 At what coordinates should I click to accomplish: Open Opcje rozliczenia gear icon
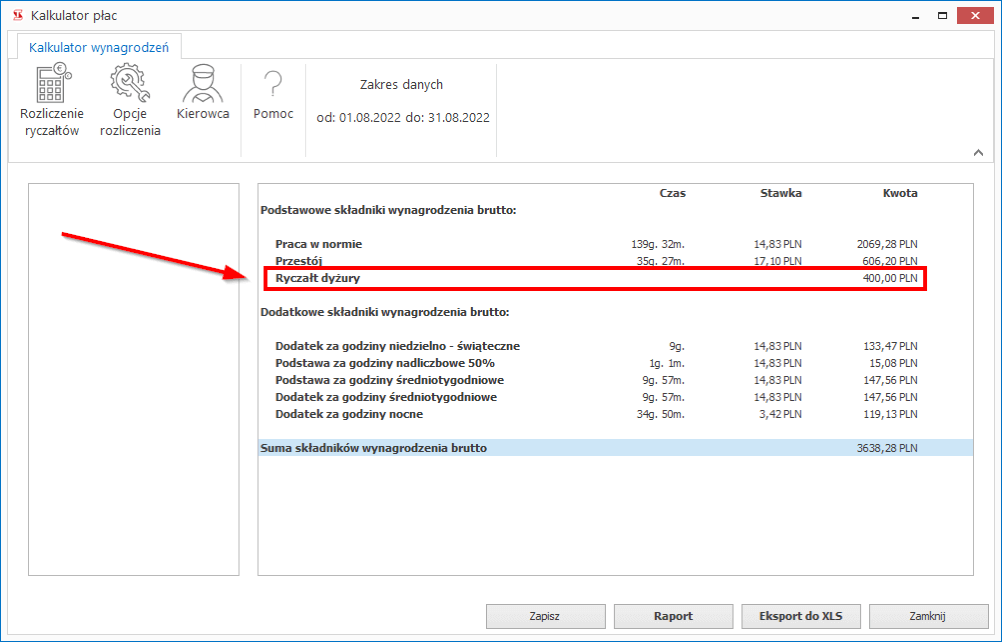tap(130, 84)
